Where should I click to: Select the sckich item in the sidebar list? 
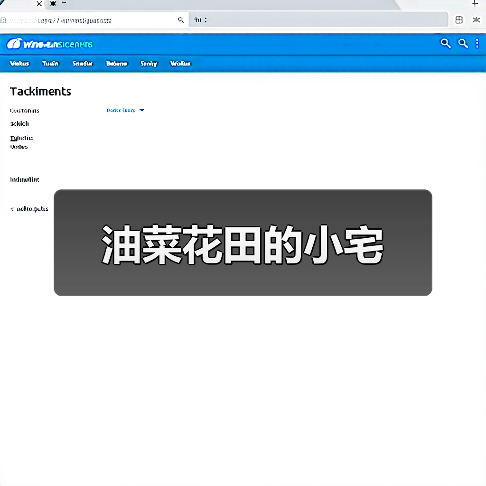[x=20, y=124]
